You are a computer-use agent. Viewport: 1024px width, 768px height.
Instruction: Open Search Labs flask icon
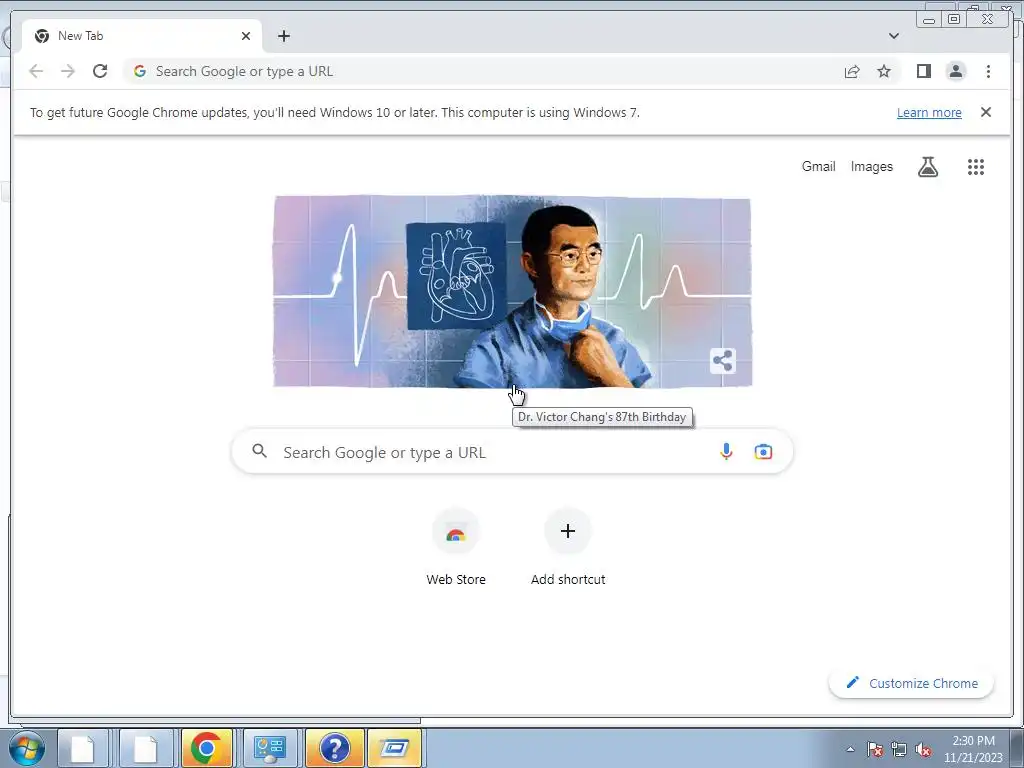(x=927, y=167)
